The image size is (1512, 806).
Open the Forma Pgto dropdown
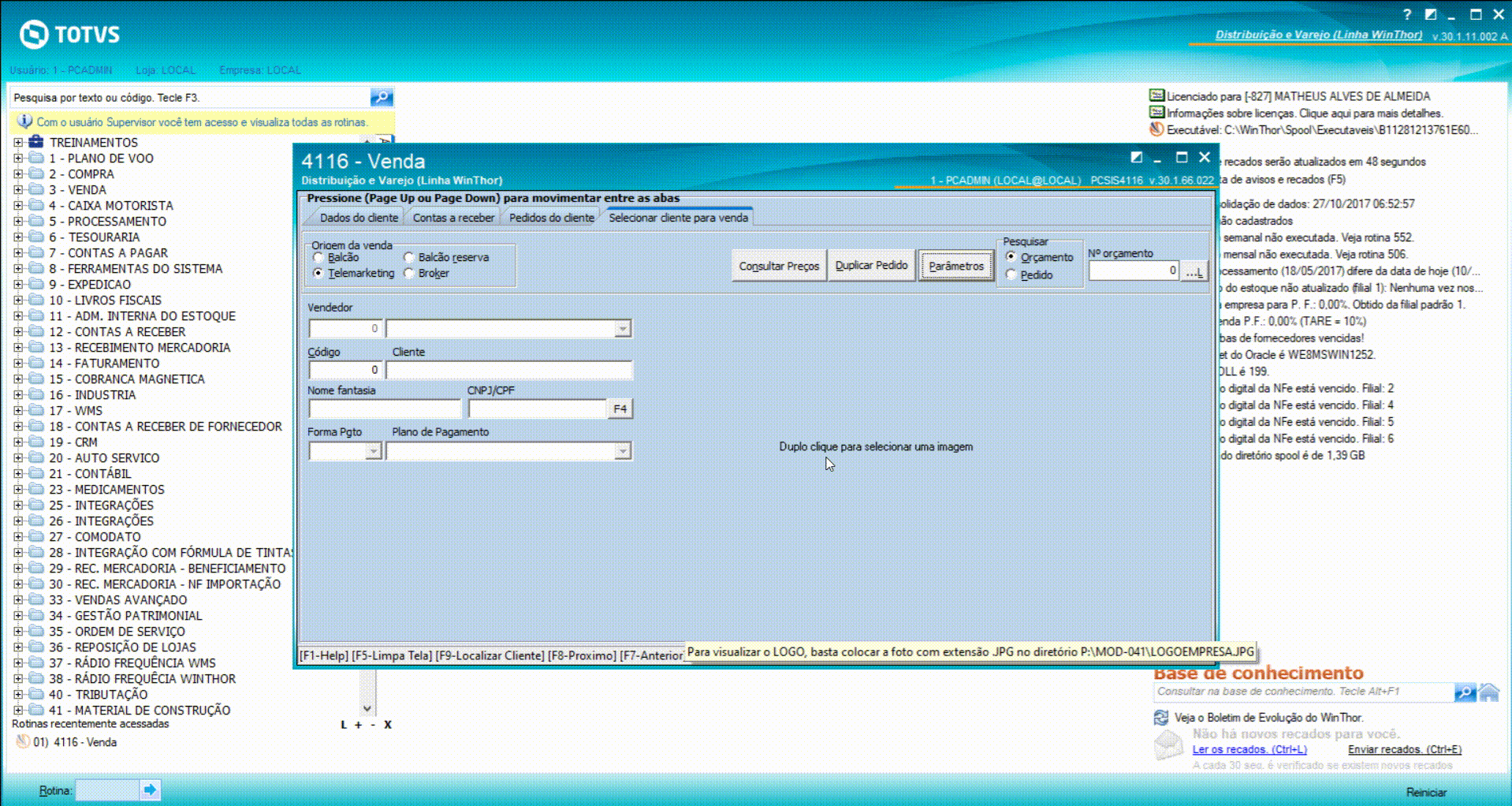(x=373, y=451)
